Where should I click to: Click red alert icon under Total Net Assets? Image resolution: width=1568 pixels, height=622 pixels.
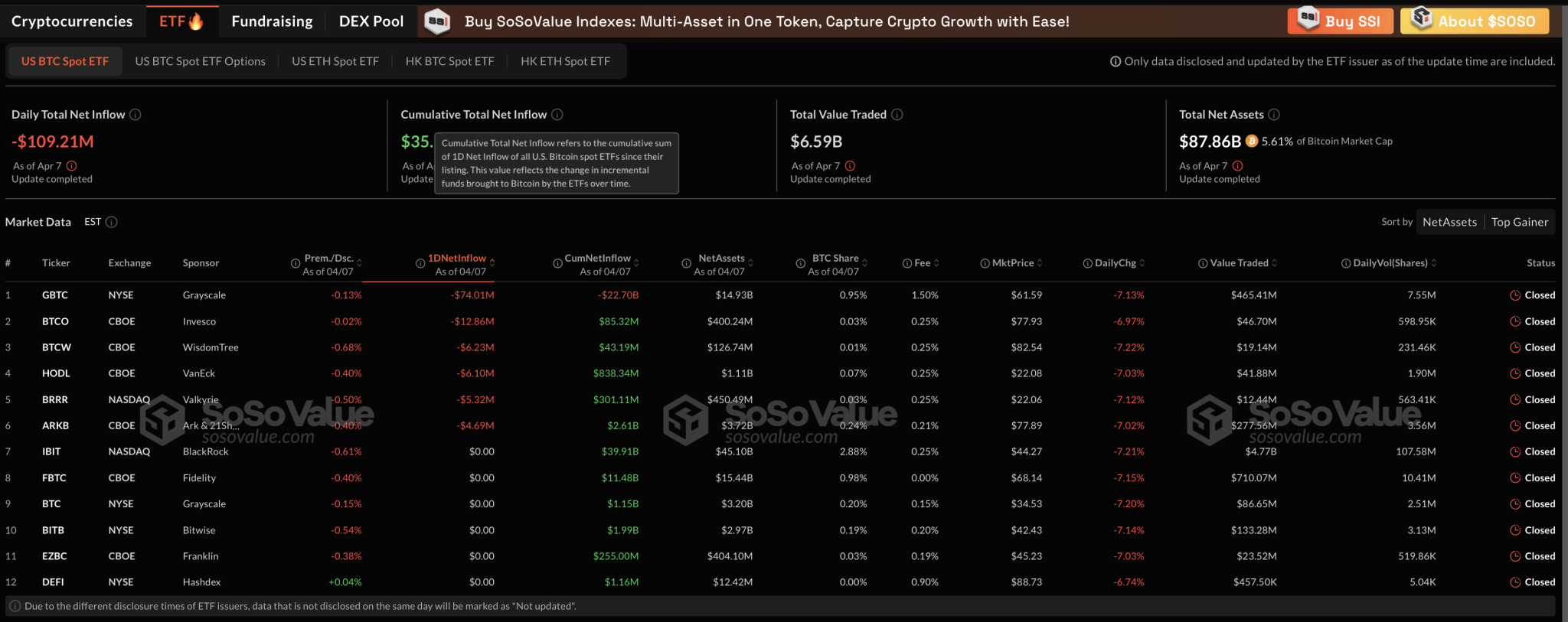point(1238,166)
